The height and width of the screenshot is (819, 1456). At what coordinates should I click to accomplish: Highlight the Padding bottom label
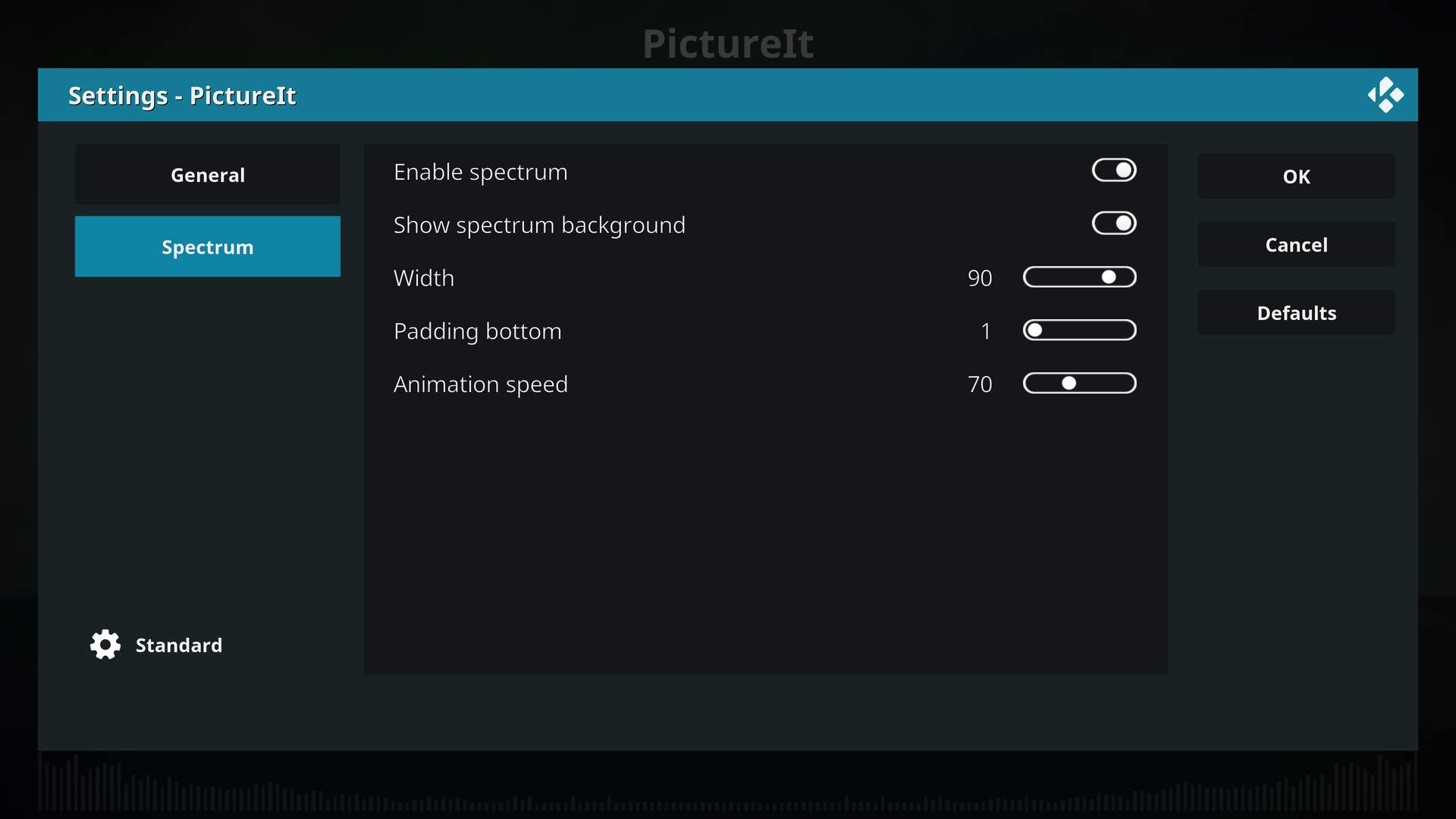tap(477, 331)
